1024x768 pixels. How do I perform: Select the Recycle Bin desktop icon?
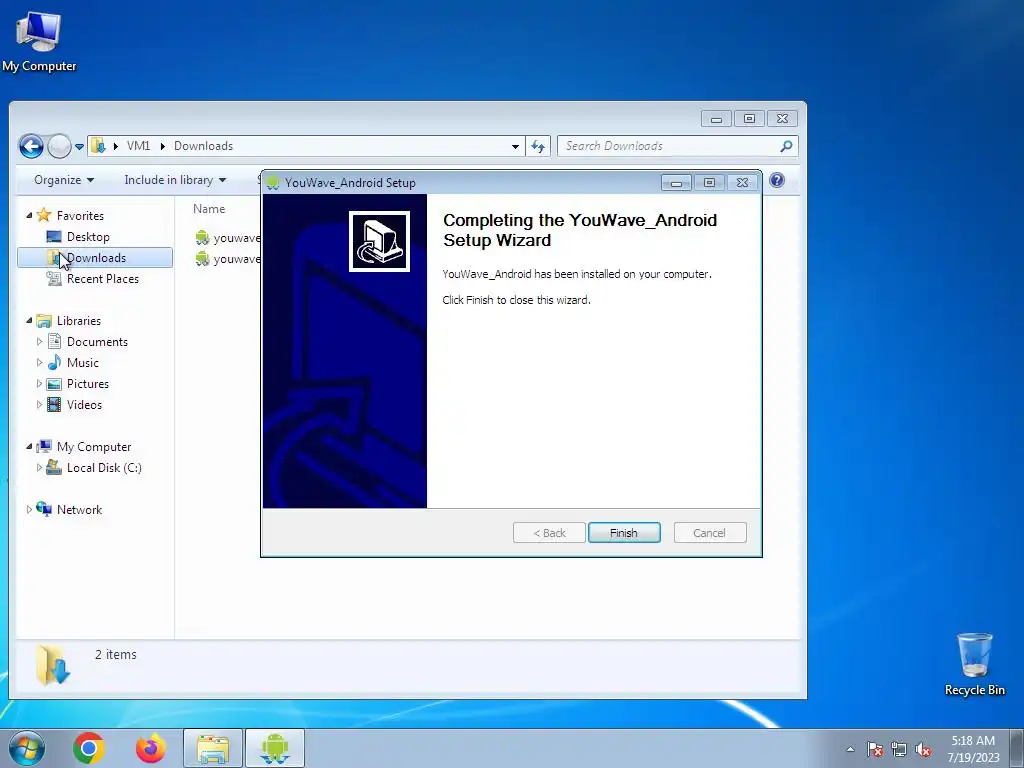click(x=974, y=664)
